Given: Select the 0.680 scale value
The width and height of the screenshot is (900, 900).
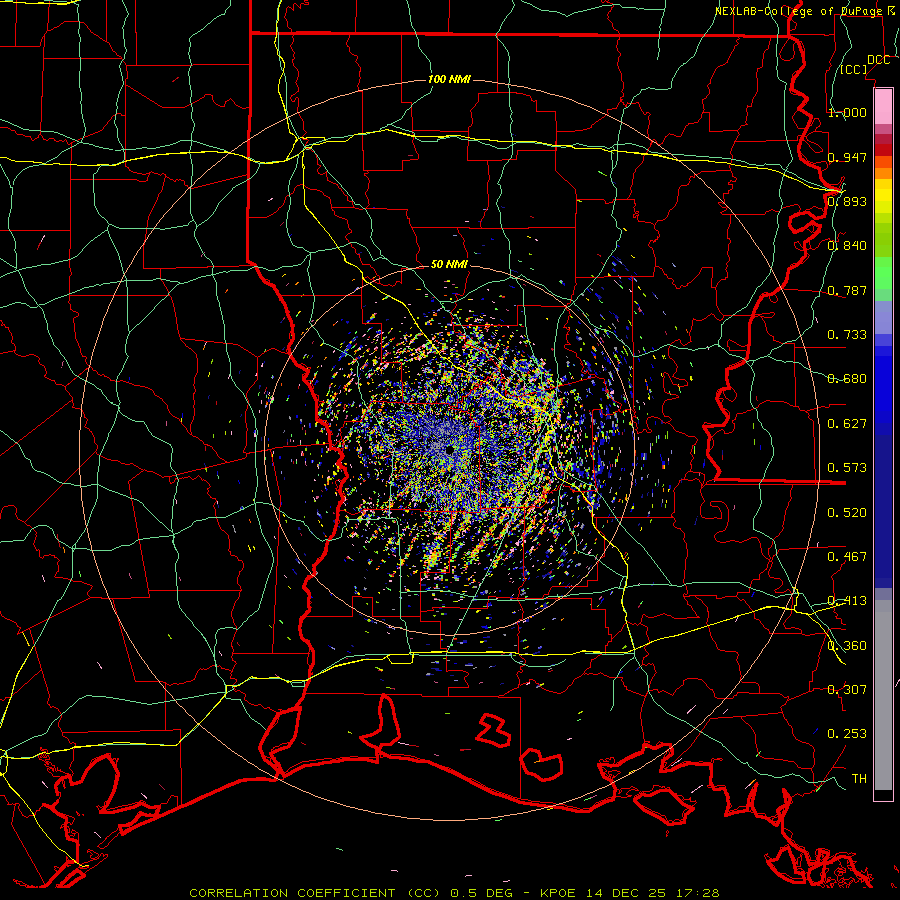Looking at the screenshot, I should pos(847,379).
